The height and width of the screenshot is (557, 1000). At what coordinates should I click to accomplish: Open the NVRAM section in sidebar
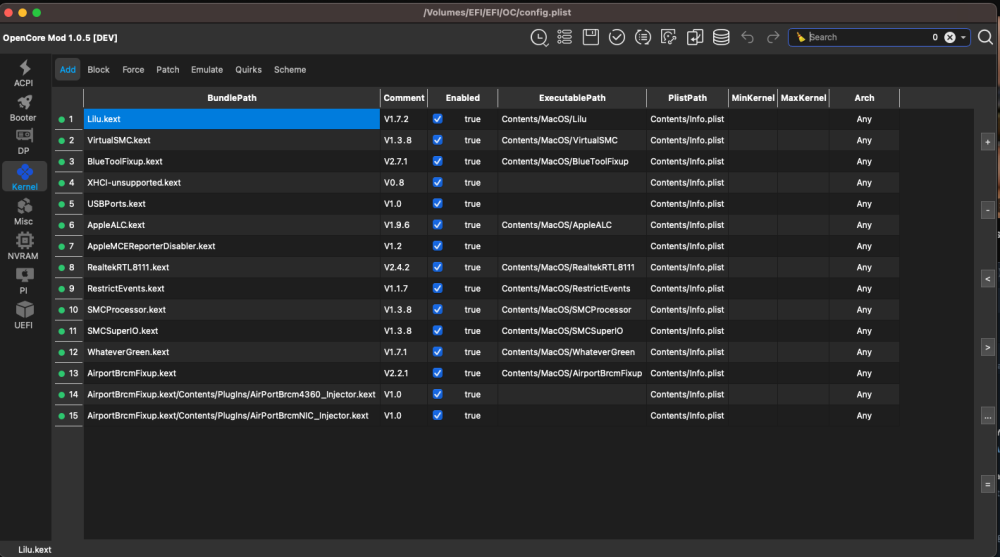(24, 246)
